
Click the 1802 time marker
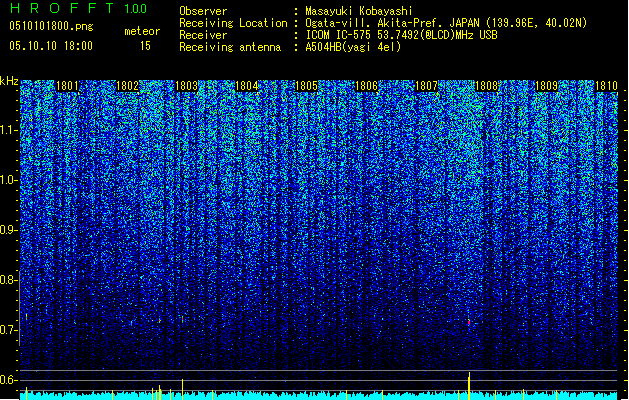[127, 86]
